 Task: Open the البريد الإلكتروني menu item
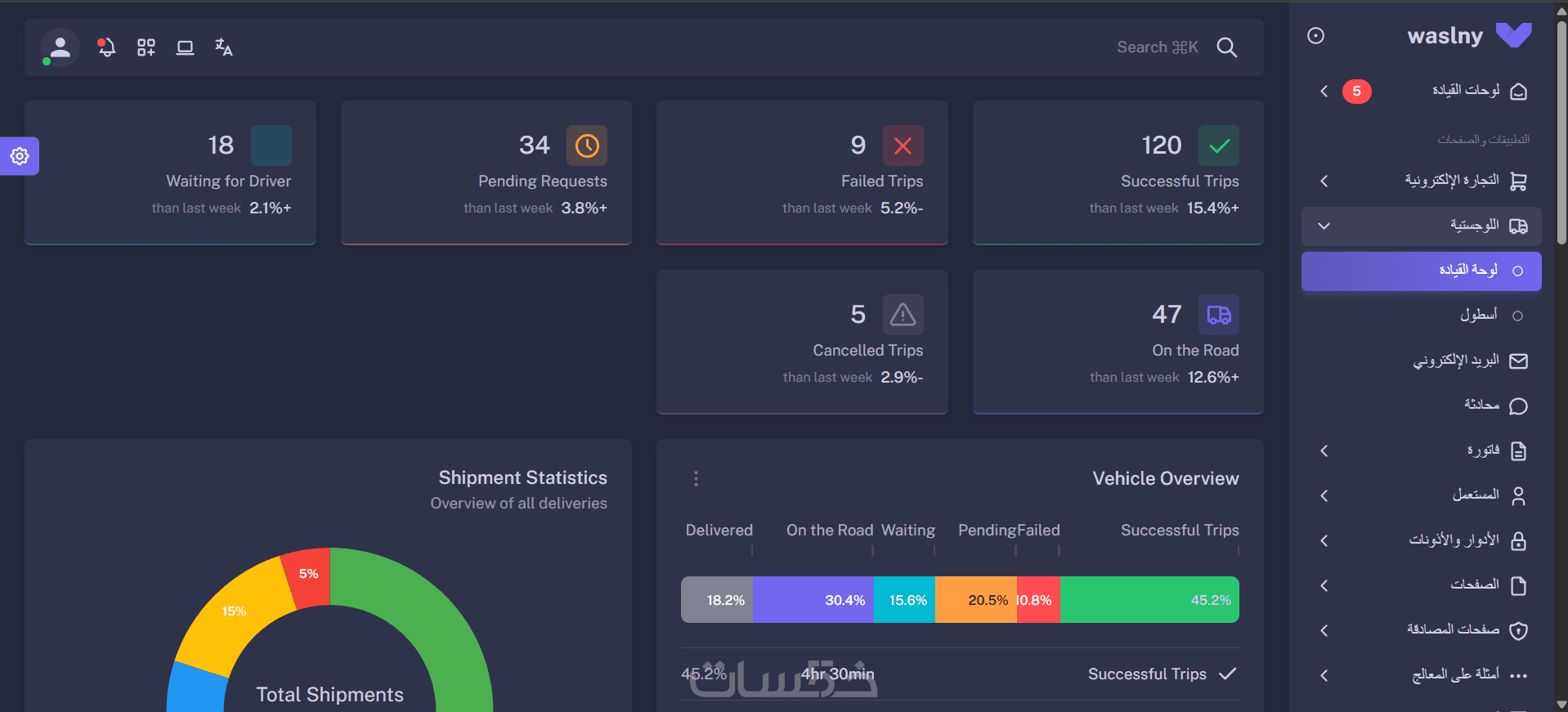tap(1422, 360)
